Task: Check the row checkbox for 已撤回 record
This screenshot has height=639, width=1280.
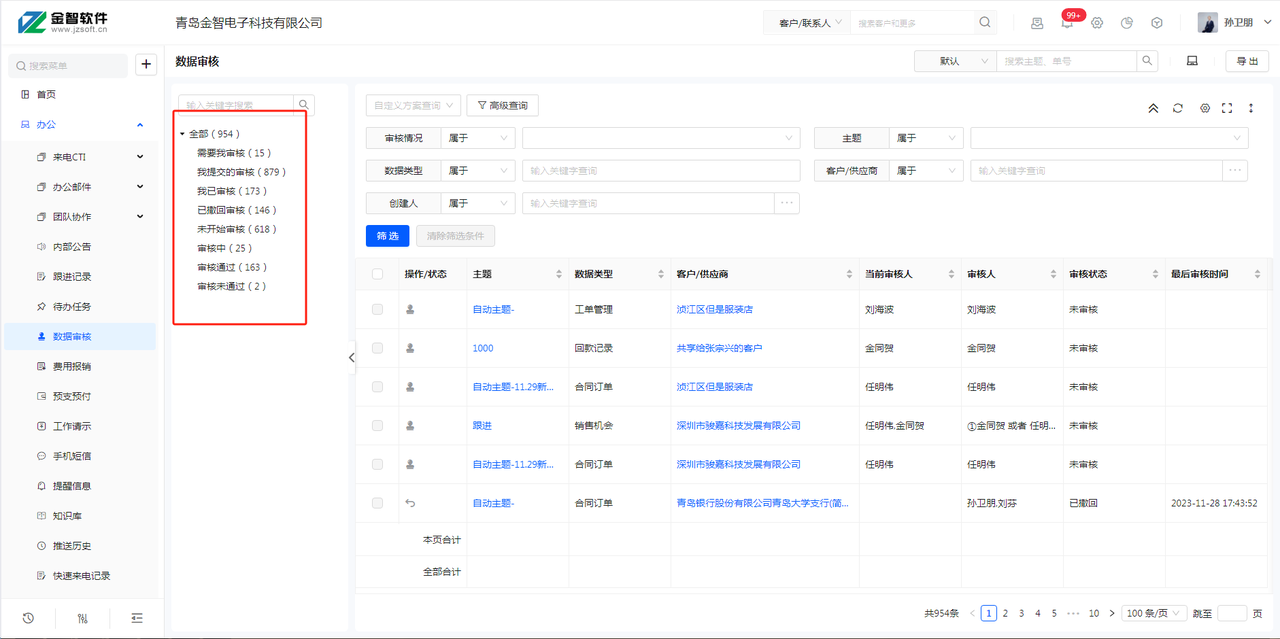Action: [x=377, y=503]
